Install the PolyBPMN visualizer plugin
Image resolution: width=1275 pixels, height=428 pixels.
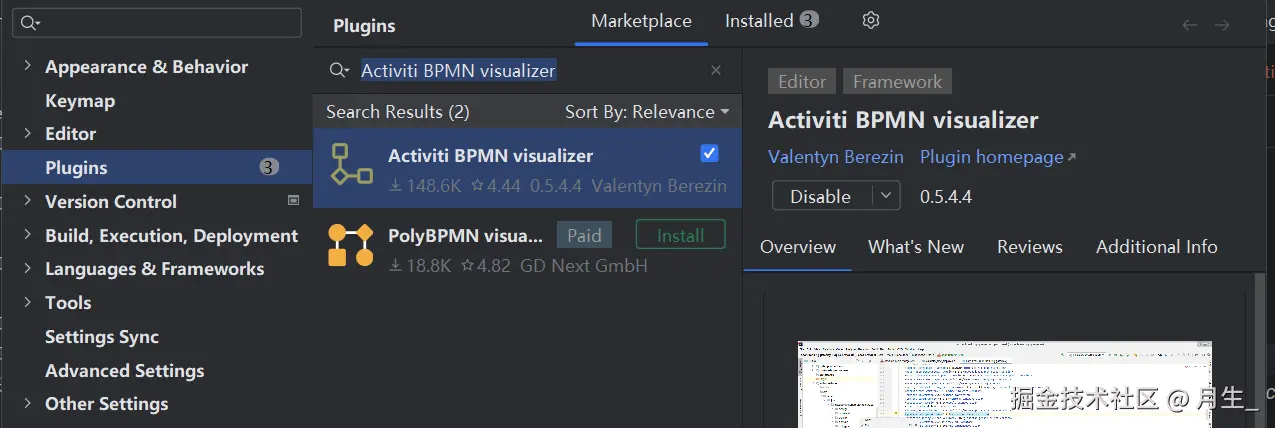tap(680, 235)
